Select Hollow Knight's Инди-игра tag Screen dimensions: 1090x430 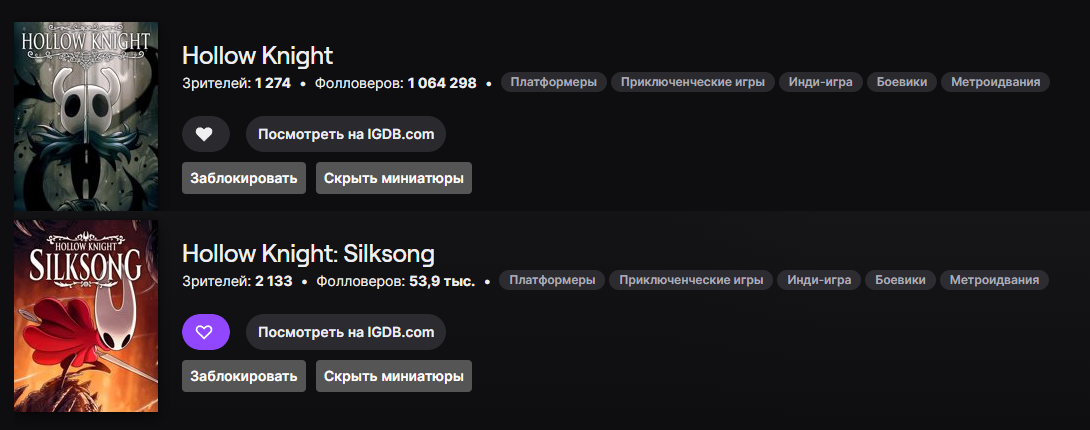pos(820,82)
